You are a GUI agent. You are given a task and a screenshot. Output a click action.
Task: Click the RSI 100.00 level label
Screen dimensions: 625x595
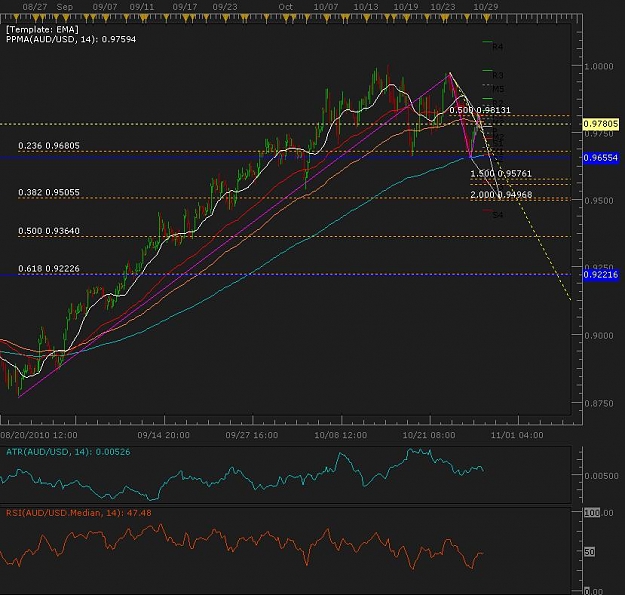[599, 513]
